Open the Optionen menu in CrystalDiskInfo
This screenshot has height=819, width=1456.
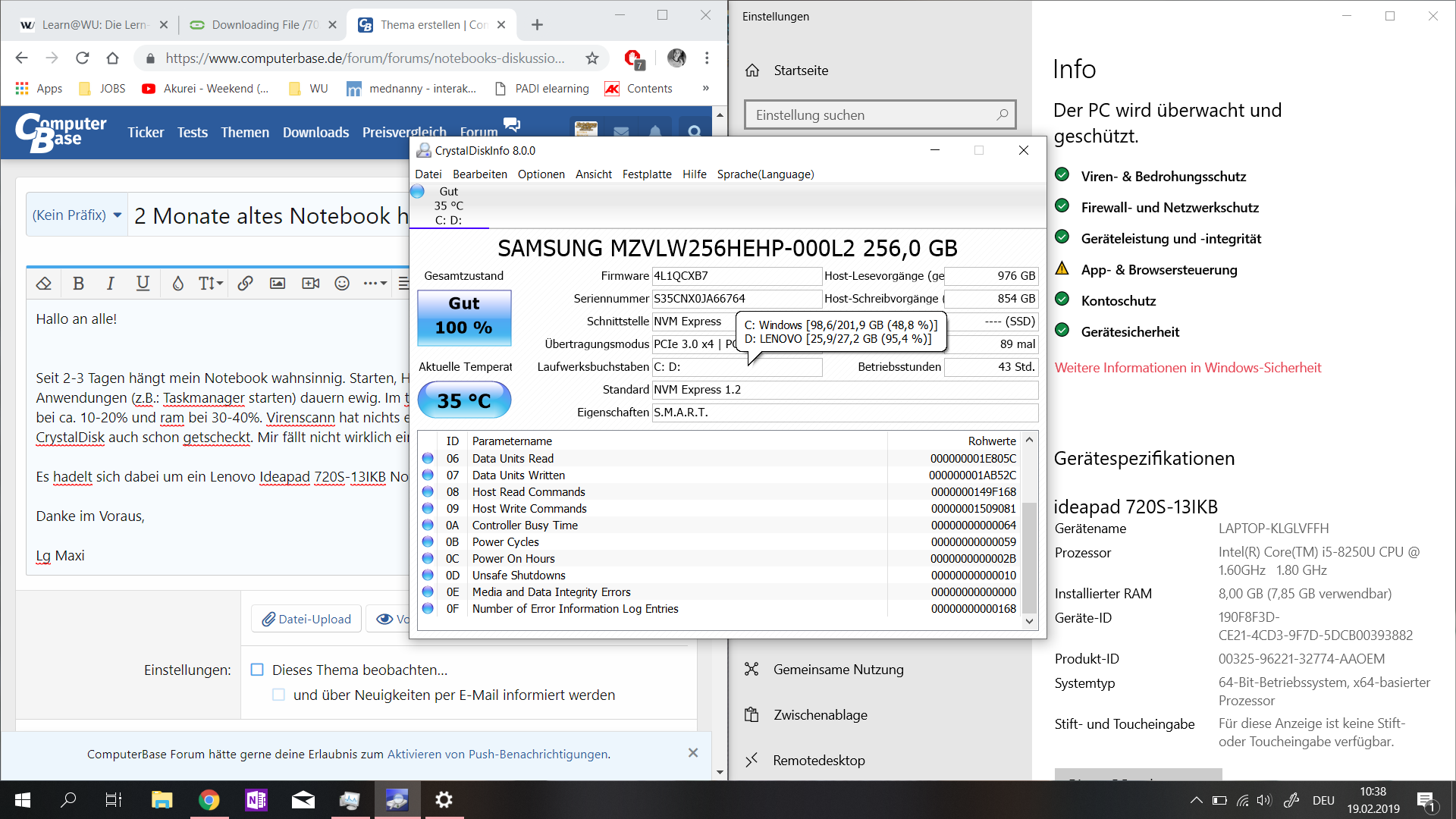tap(541, 174)
